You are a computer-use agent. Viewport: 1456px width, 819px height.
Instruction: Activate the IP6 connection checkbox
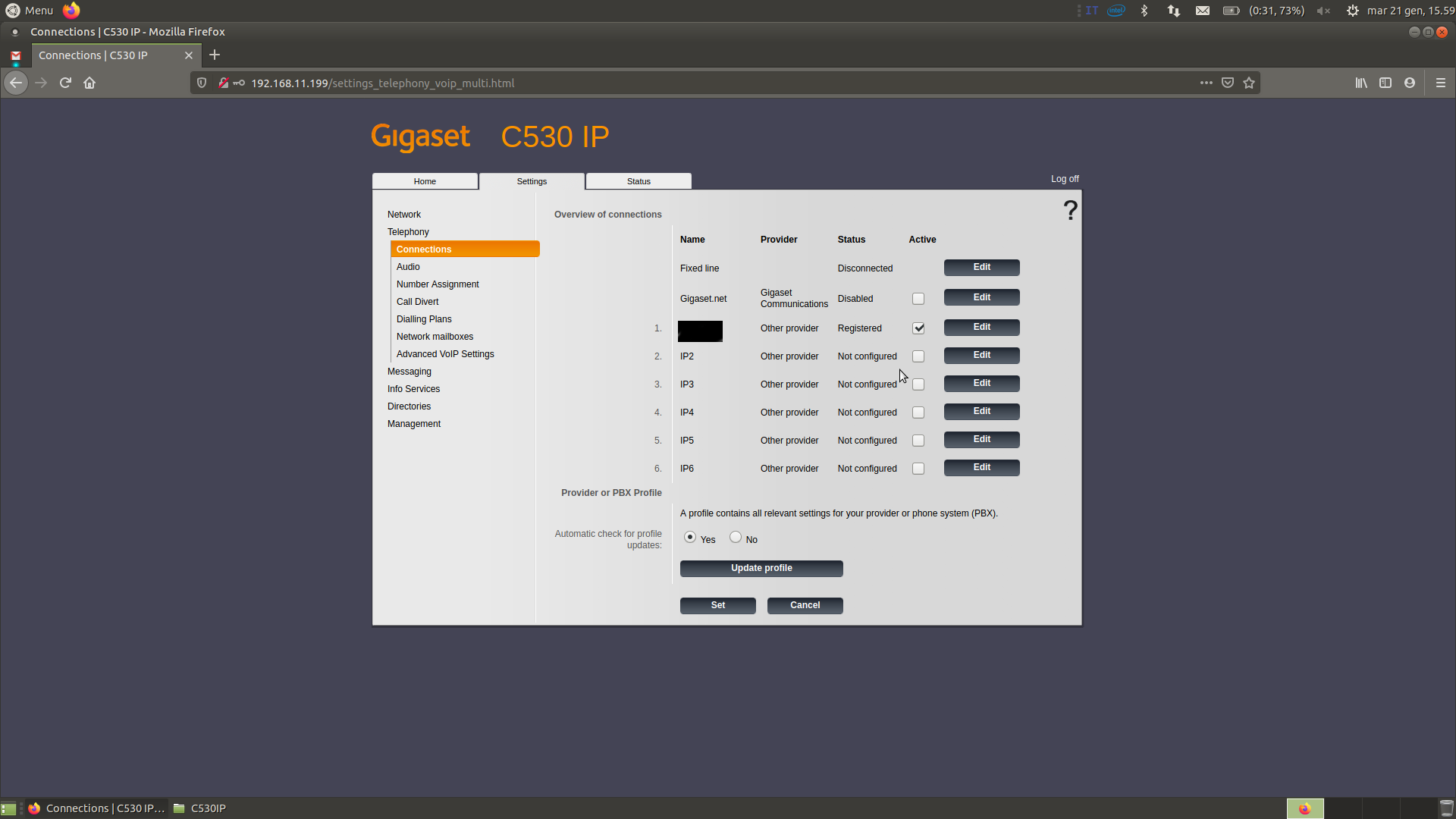coord(918,469)
